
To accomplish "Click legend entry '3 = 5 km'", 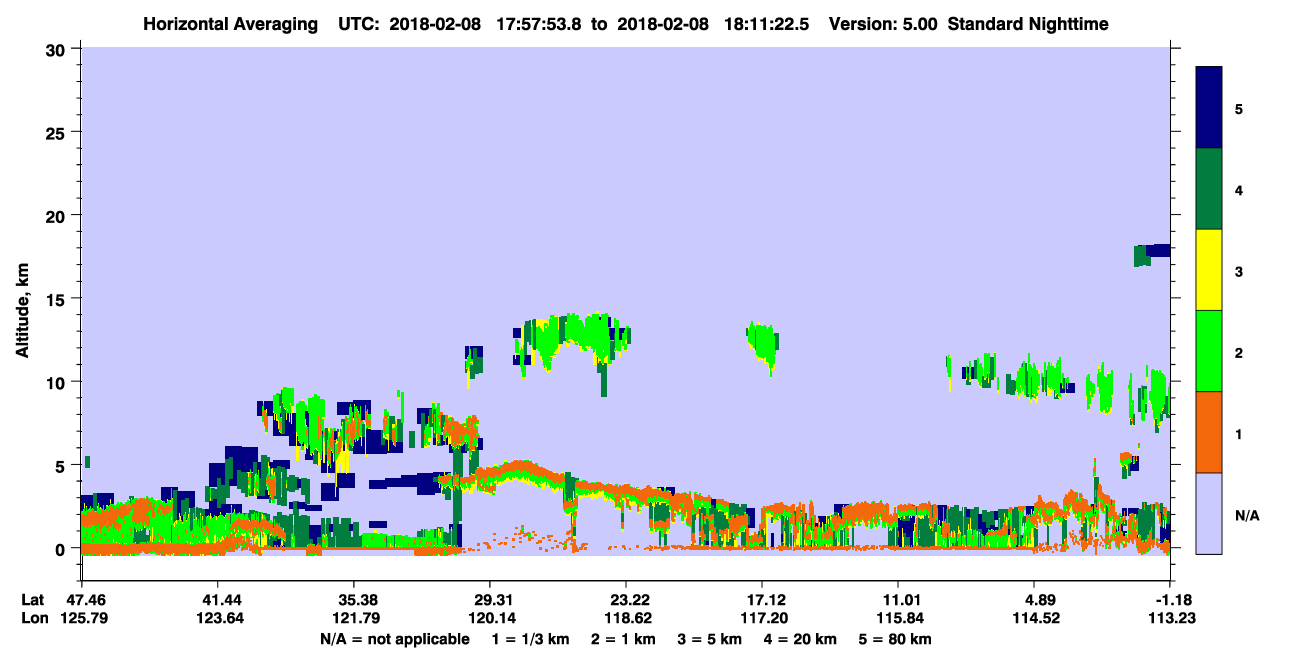I will (x=709, y=638).
